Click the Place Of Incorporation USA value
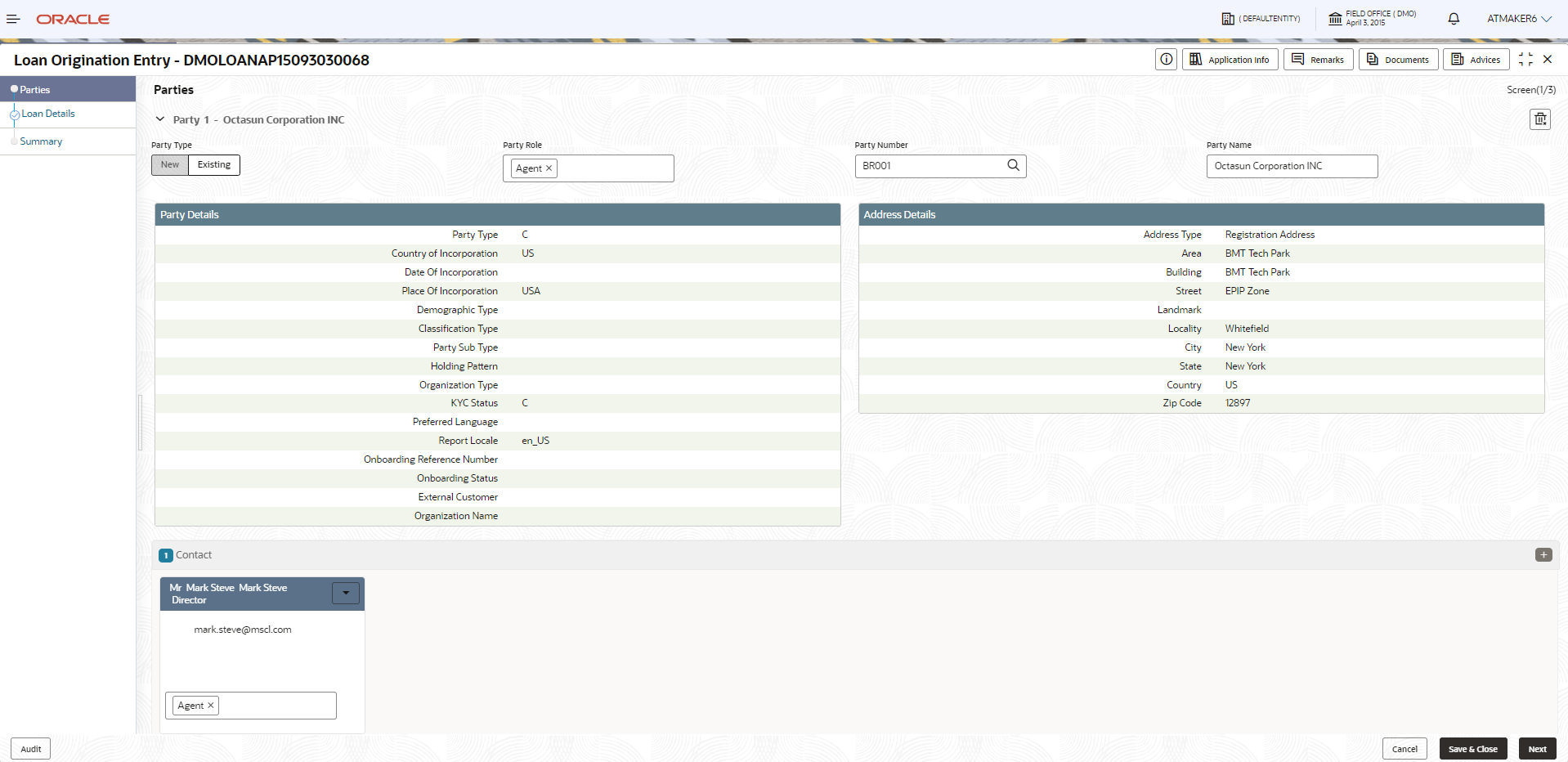Screen dimensions: 1568x762 (531, 291)
